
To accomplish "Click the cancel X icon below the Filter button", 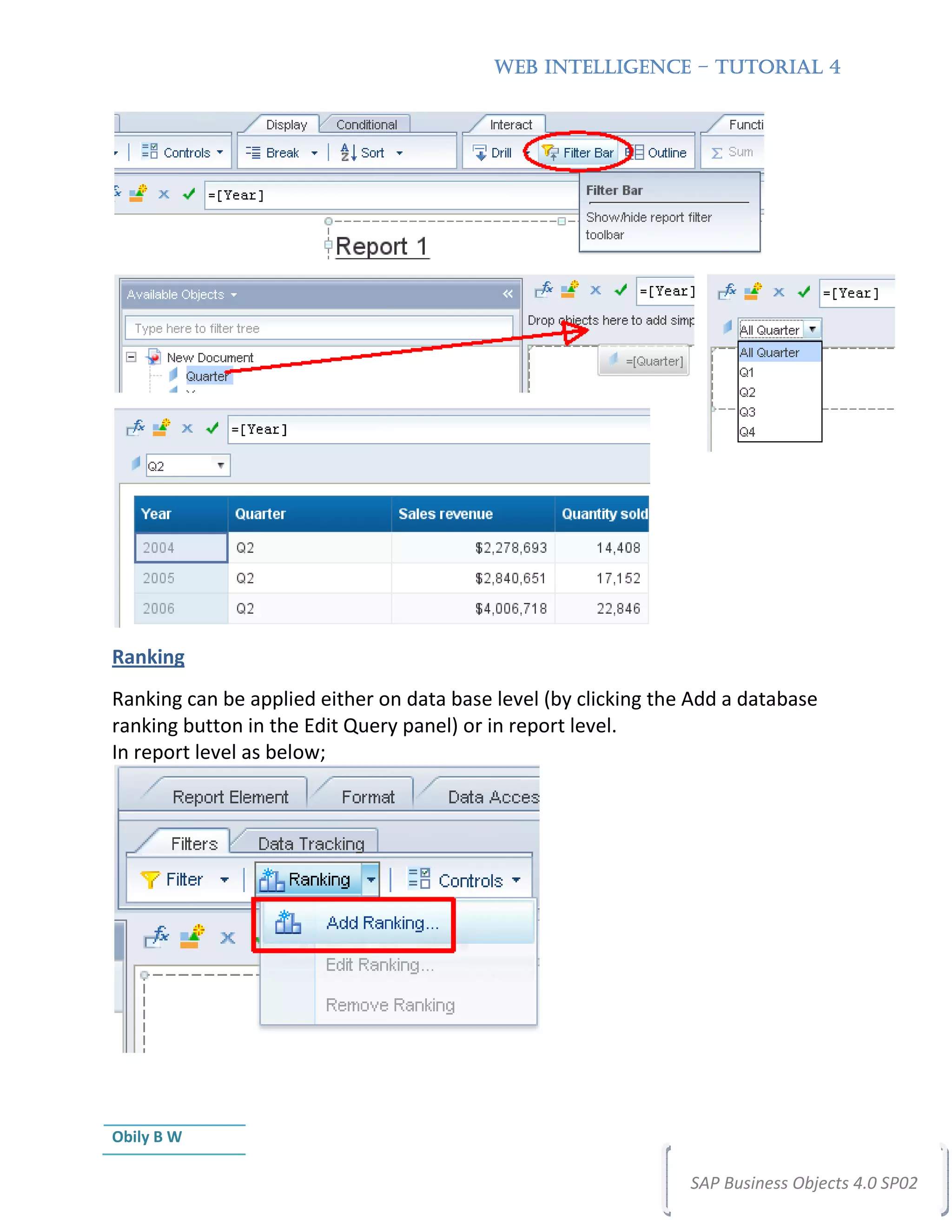I will click(228, 938).
